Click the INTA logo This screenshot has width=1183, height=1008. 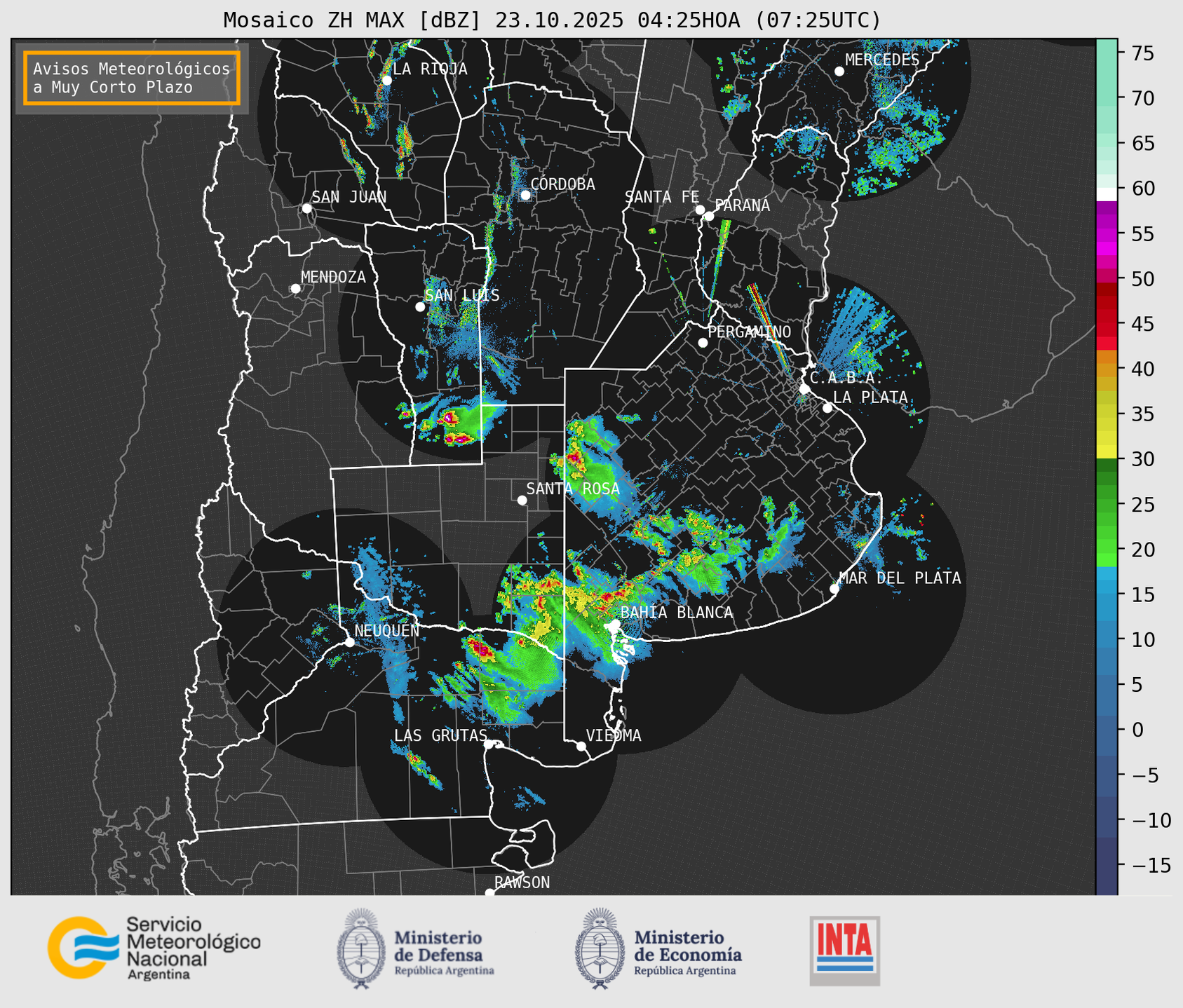[x=845, y=951]
